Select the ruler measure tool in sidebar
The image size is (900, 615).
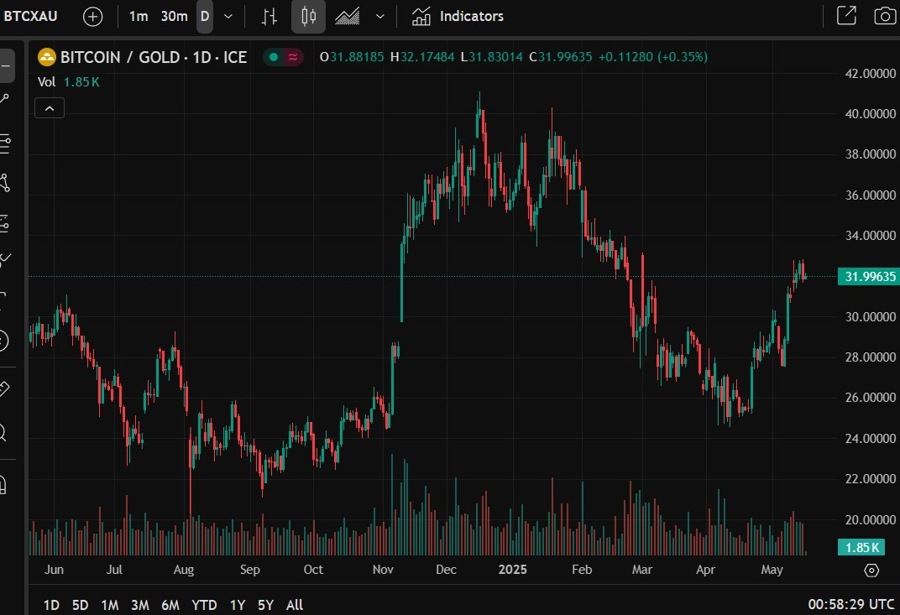(3, 389)
